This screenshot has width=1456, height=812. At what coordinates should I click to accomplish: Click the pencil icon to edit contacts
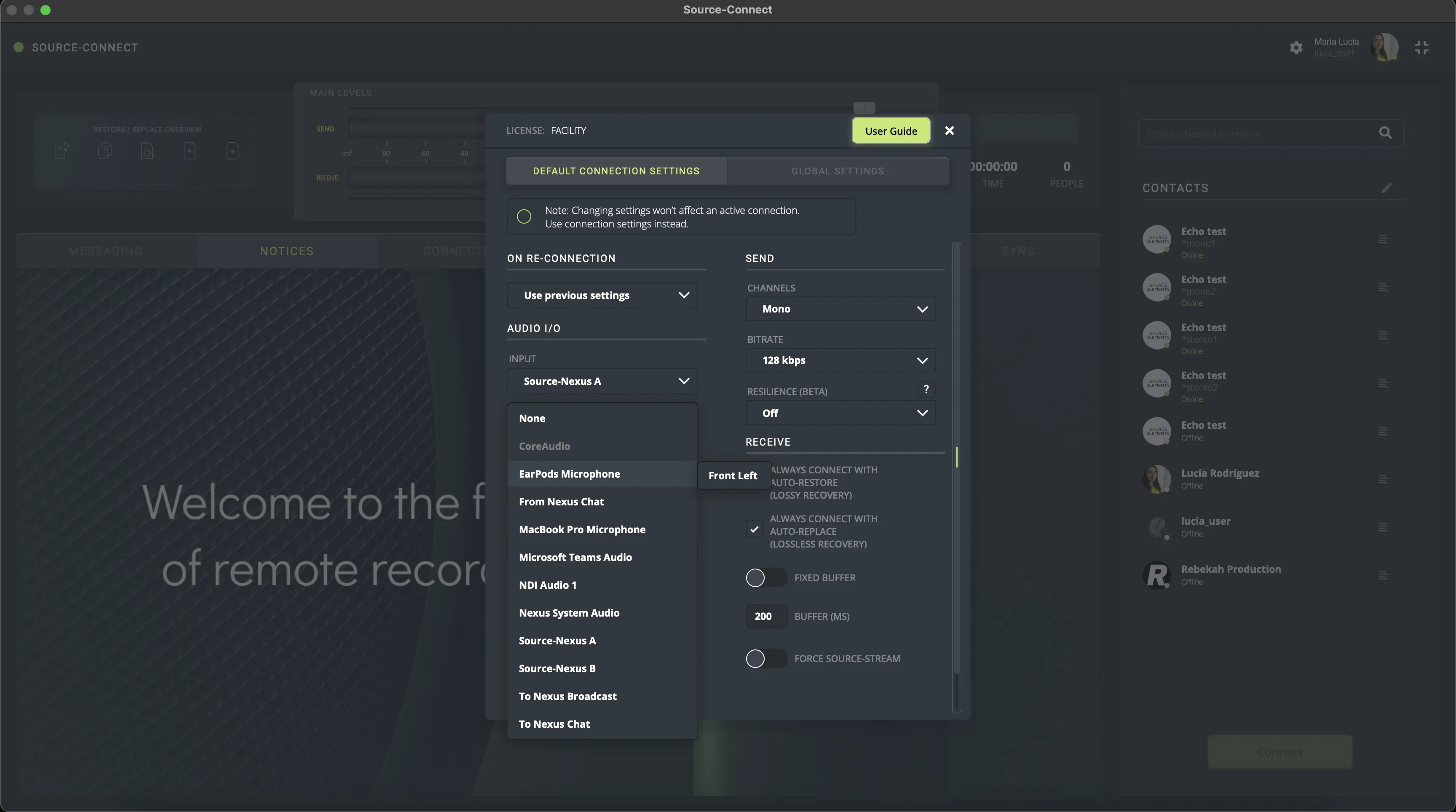[x=1386, y=187]
